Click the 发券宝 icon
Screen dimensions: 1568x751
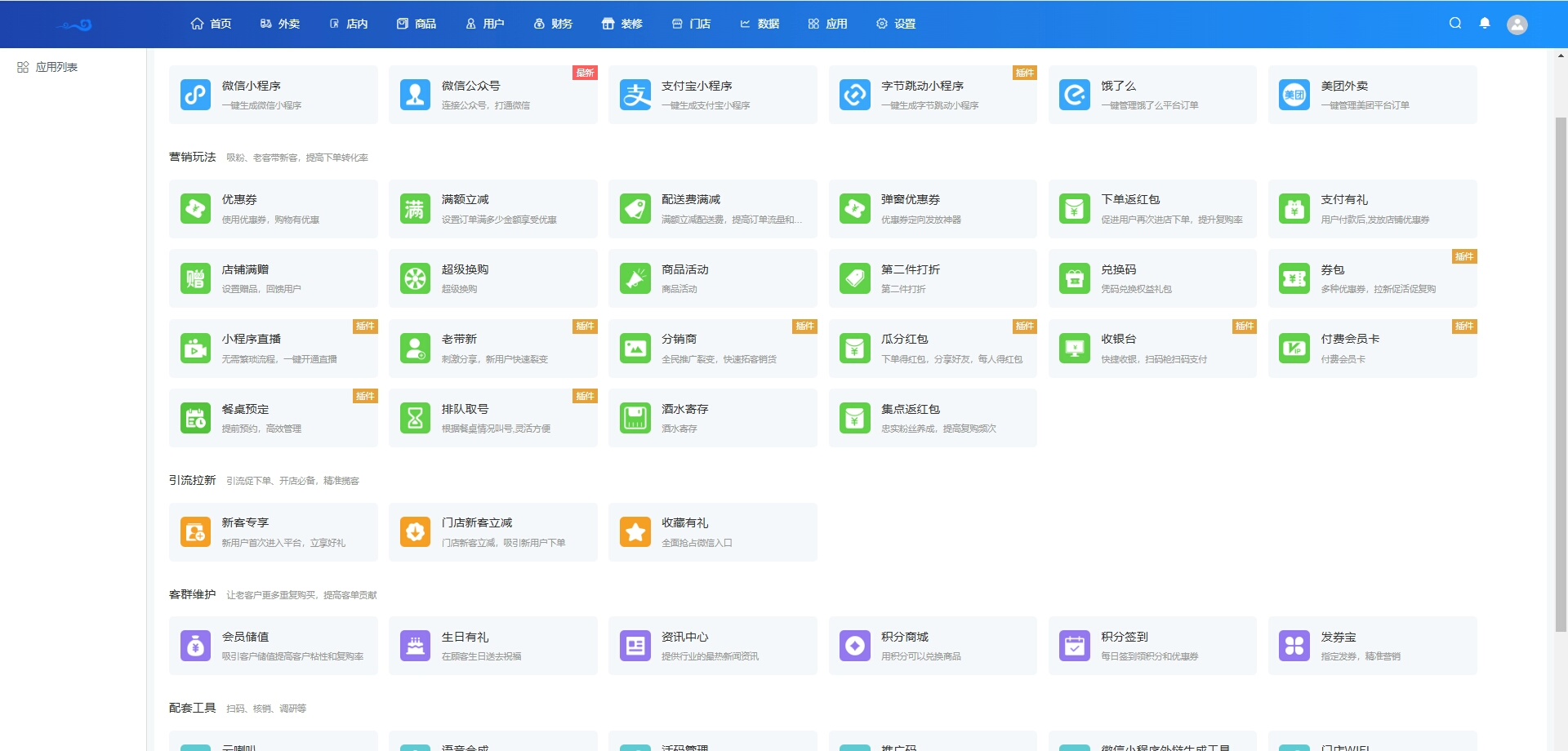coord(1294,646)
